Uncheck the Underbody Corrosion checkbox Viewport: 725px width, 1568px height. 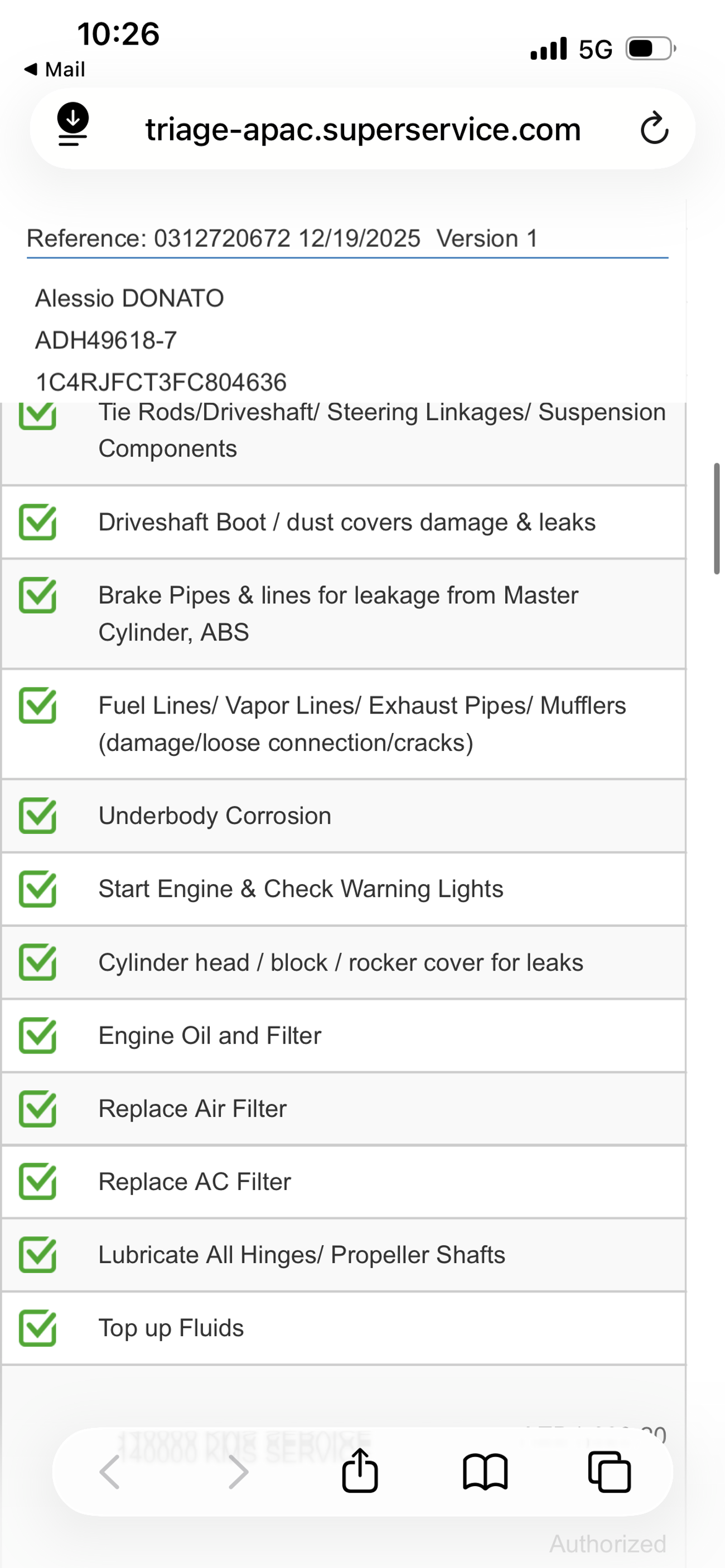tap(38, 815)
